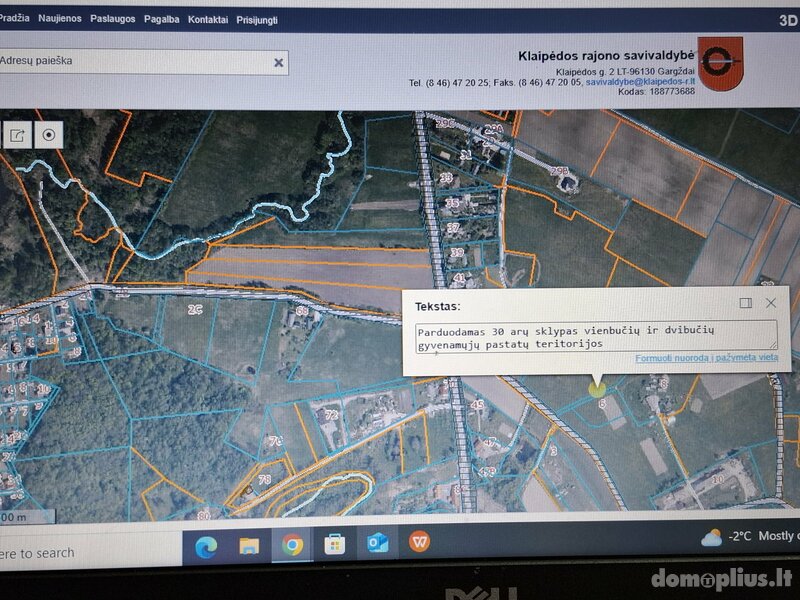
Task: Switch to 3D view
Action: pyautogui.click(x=788, y=20)
